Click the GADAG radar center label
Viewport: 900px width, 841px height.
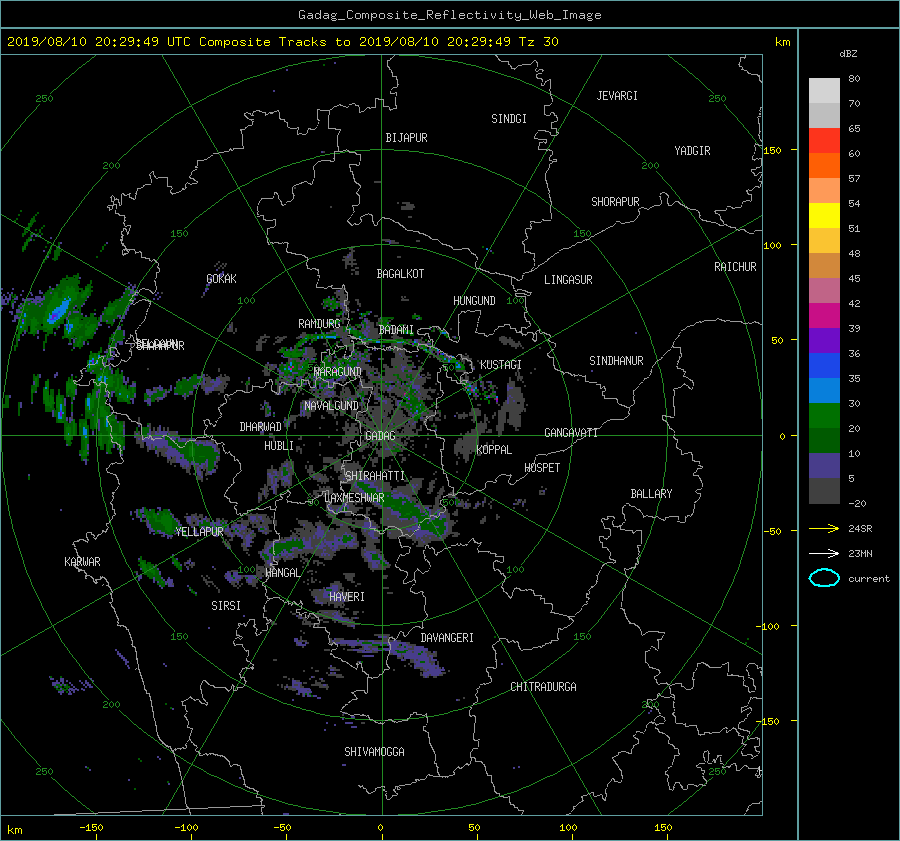(381, 436)
